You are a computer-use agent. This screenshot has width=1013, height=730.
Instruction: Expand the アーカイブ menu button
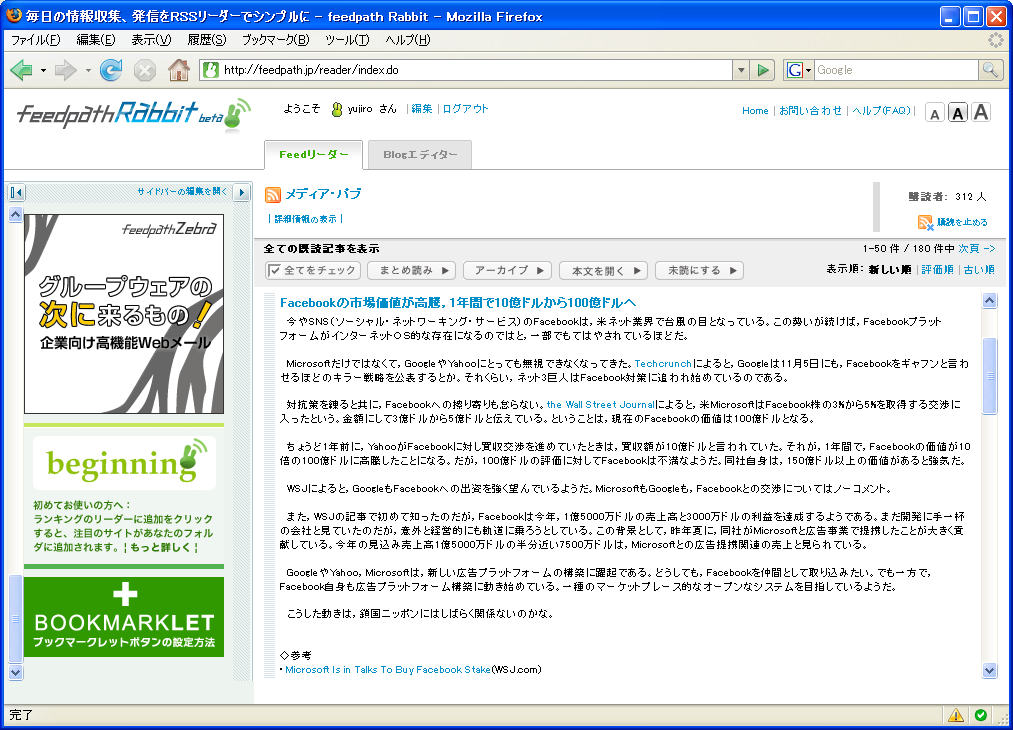pos(507,270)
